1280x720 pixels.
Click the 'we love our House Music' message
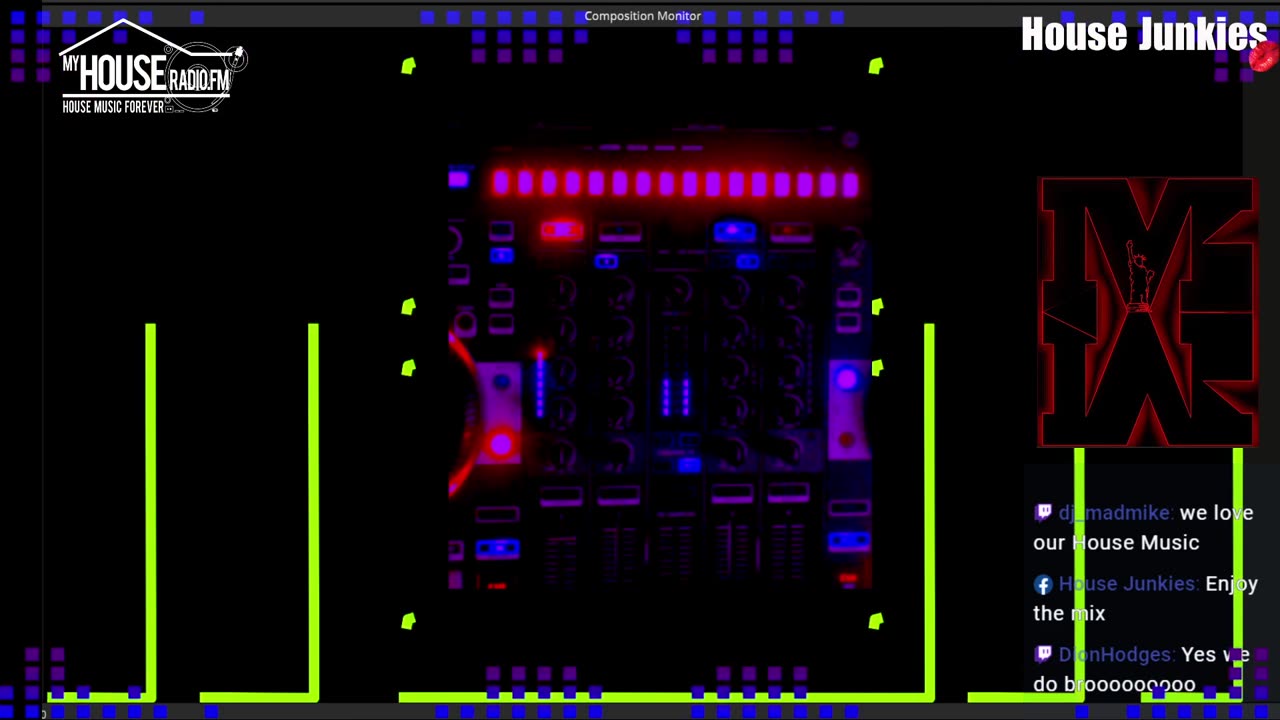click(1143, 527)
